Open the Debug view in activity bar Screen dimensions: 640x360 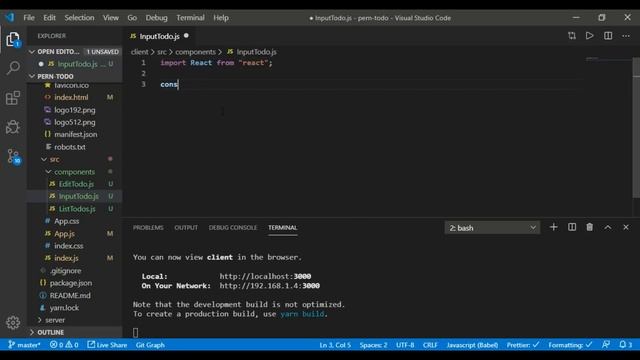pos(13,127)
